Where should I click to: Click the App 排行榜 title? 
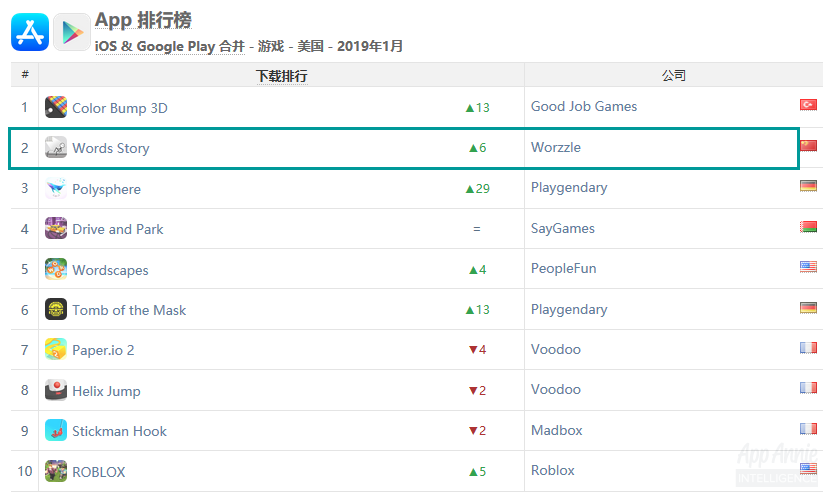point(143,20)
